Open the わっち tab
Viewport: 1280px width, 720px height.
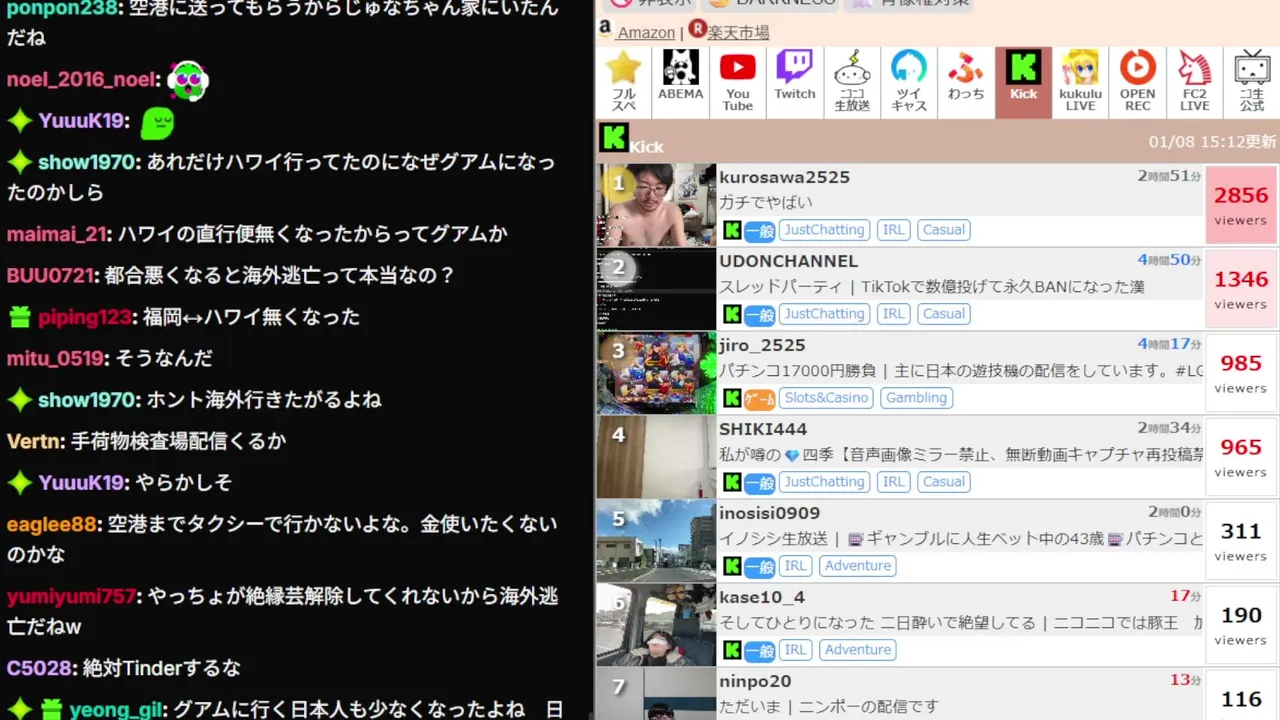point(966,82)
